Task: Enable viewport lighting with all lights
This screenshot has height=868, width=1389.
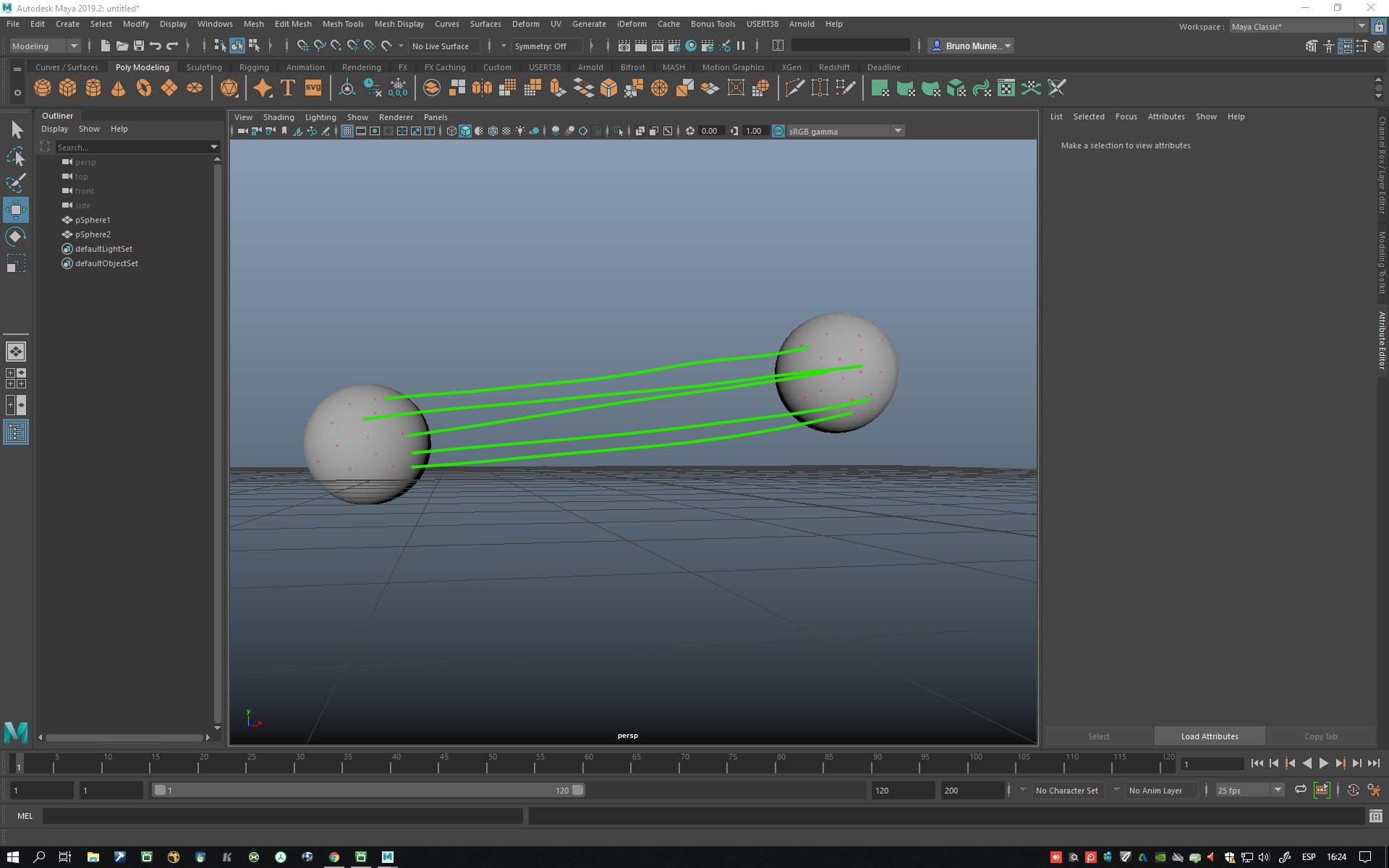Action: tap(520, 131)
